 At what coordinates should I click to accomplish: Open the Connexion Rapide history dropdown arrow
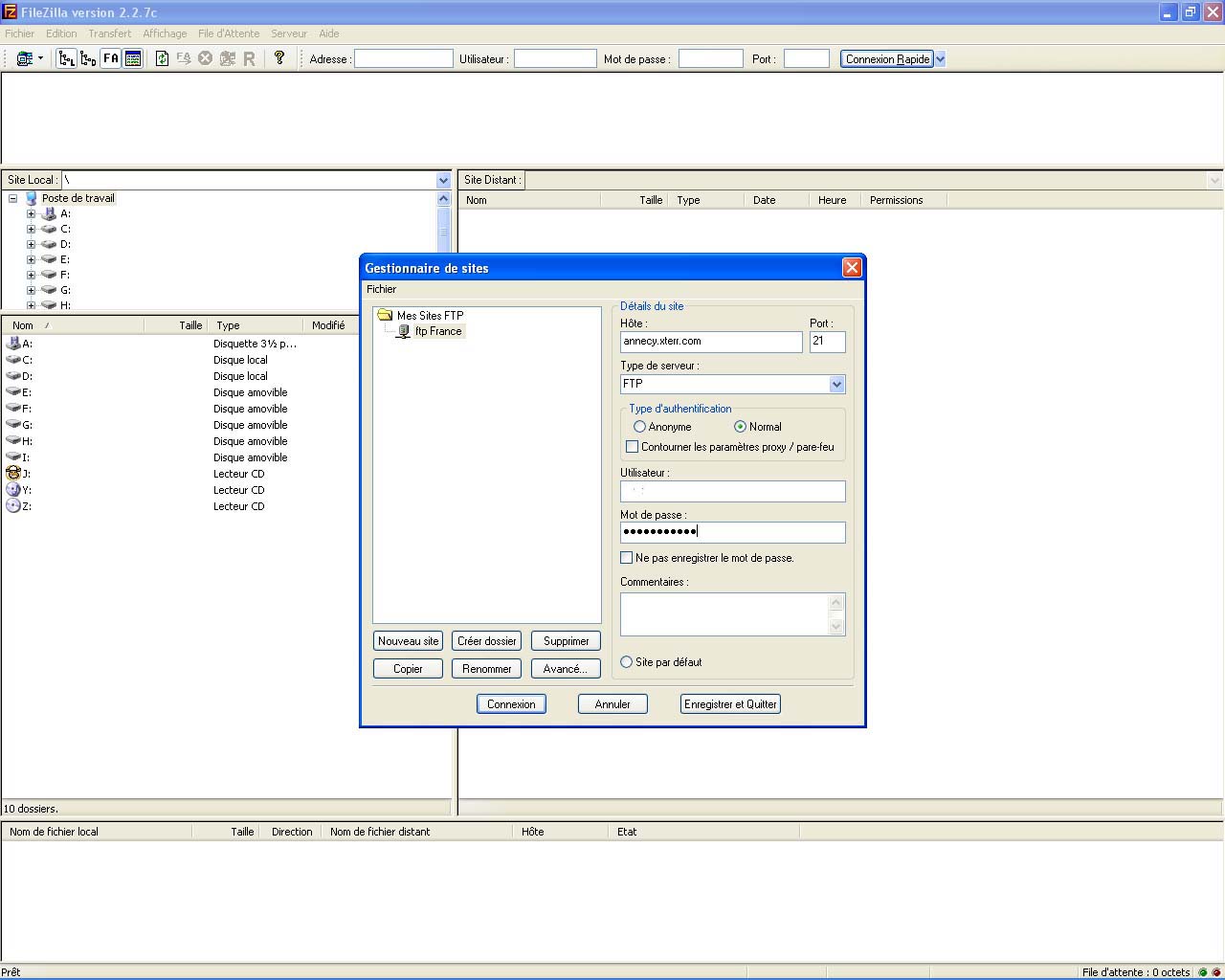[x=940, y=59]
